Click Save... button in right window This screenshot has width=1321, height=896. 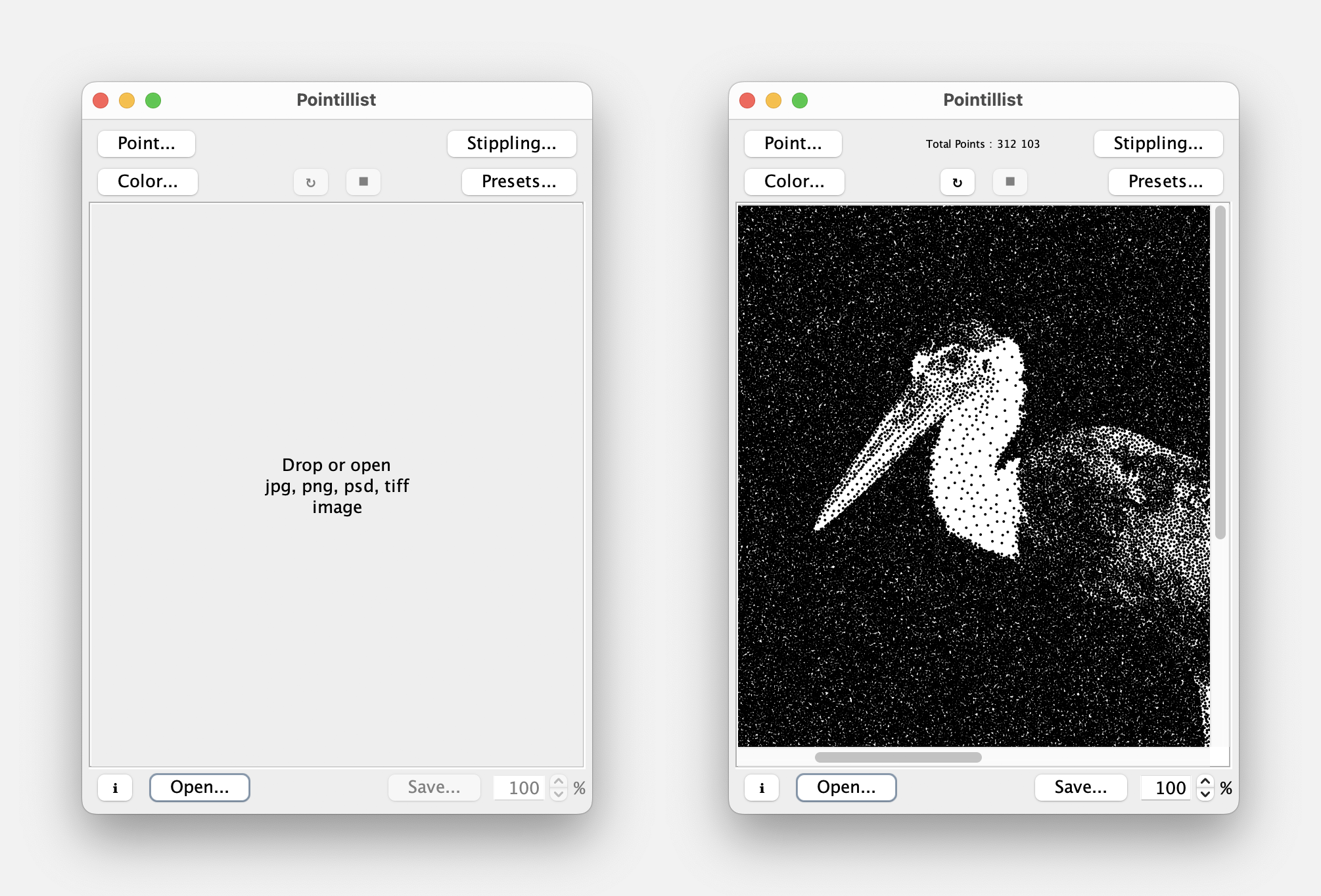pos(1080,788)
